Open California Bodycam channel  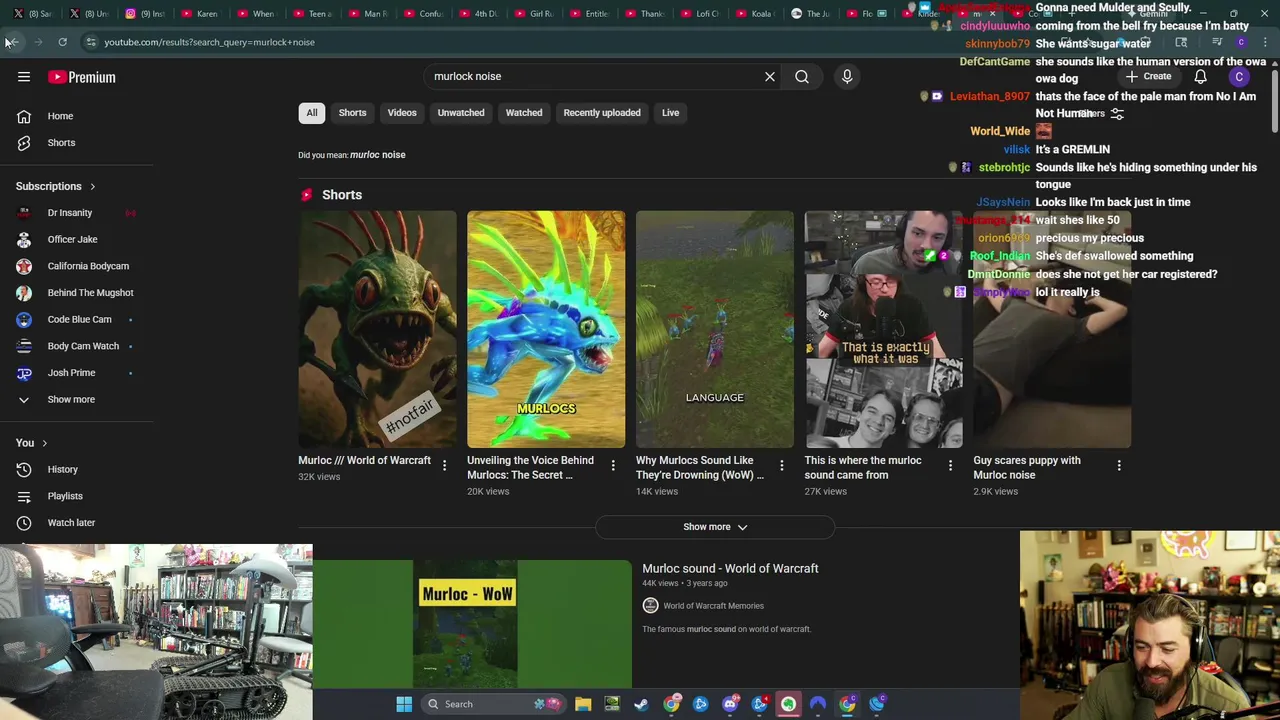(88, 266)
